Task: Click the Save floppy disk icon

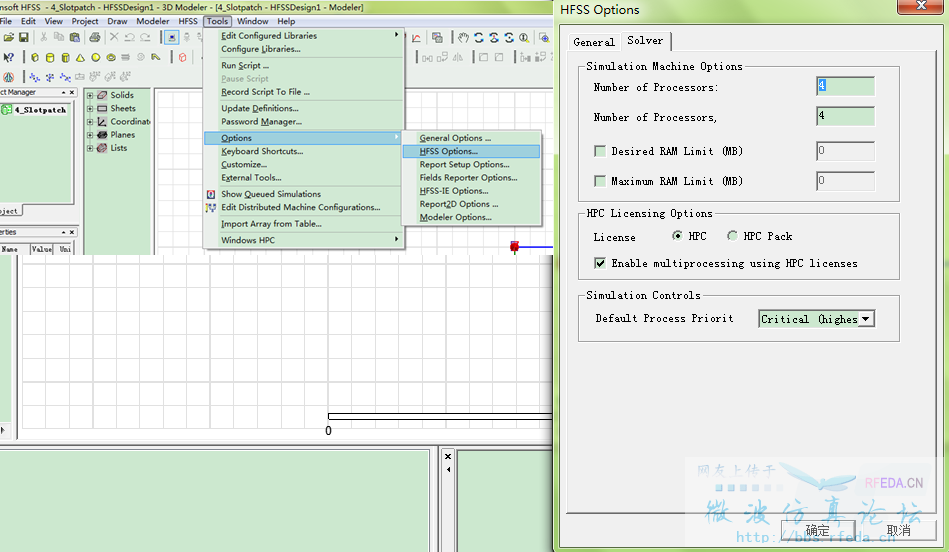Action: (24, 38)
